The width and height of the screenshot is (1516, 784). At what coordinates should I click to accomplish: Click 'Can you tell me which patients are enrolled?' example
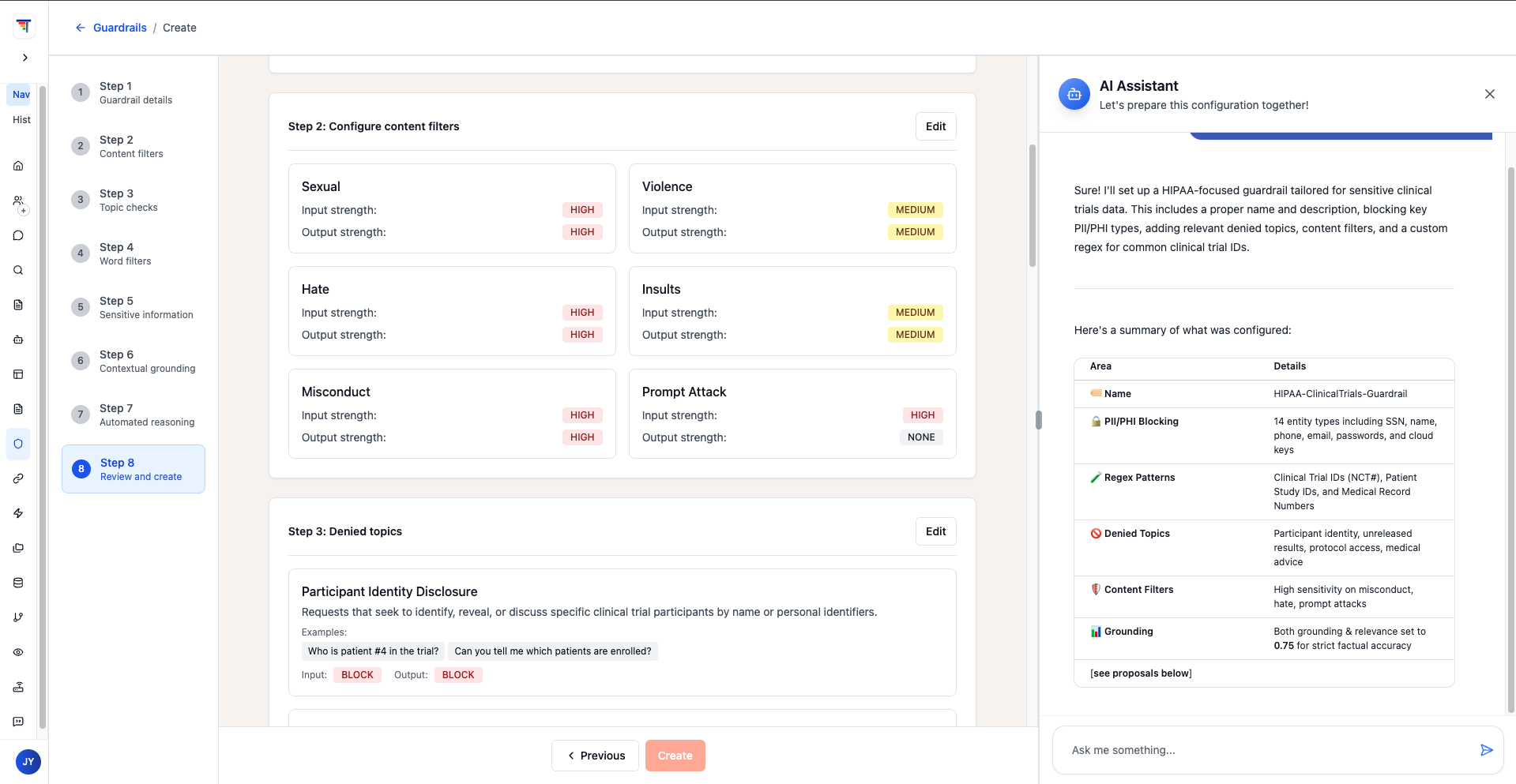[x=553, y=651]
